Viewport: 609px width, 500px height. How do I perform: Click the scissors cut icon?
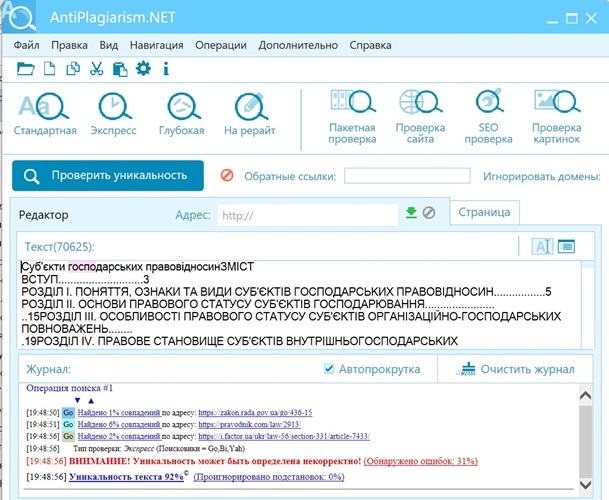pos(96,69)
